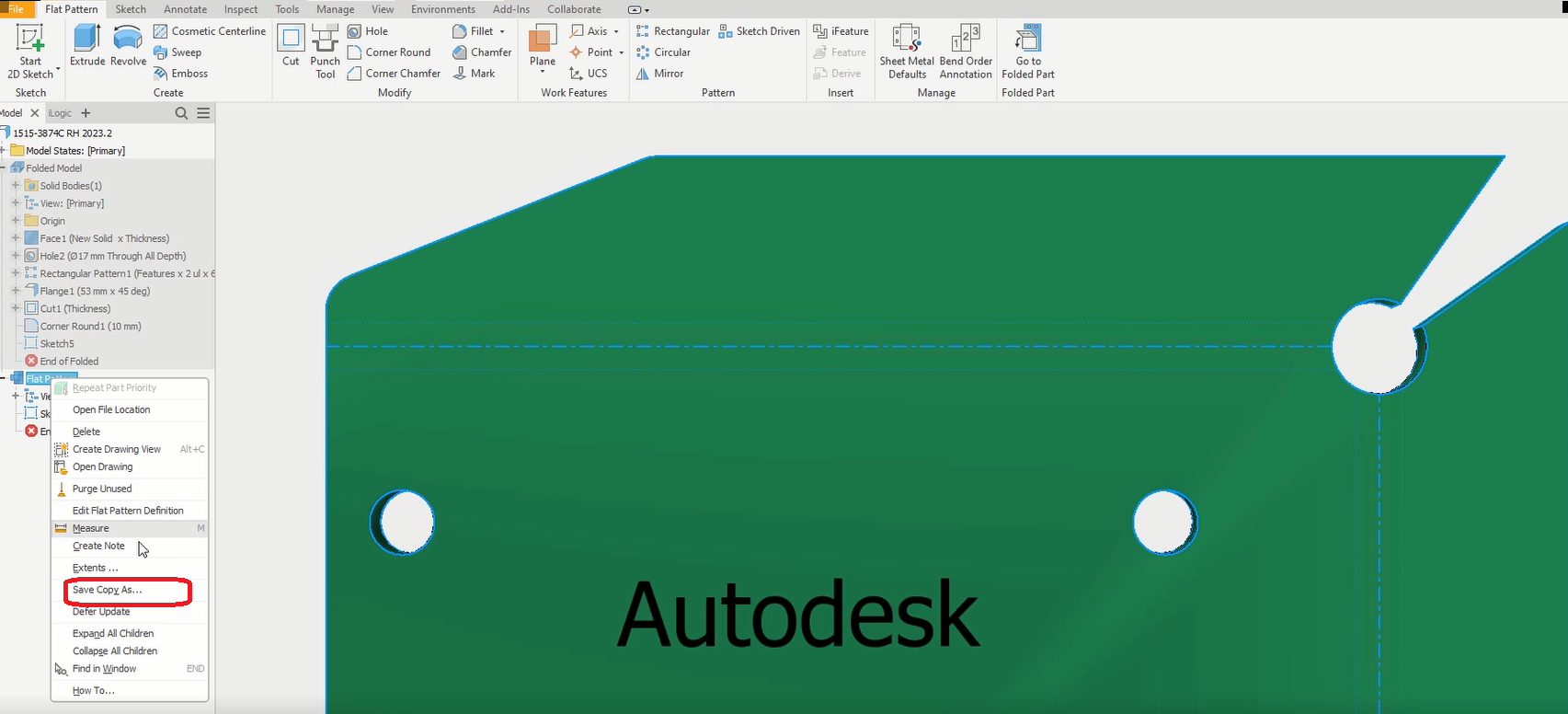Select Edit Flat Pattern Definition

point(130,511)
